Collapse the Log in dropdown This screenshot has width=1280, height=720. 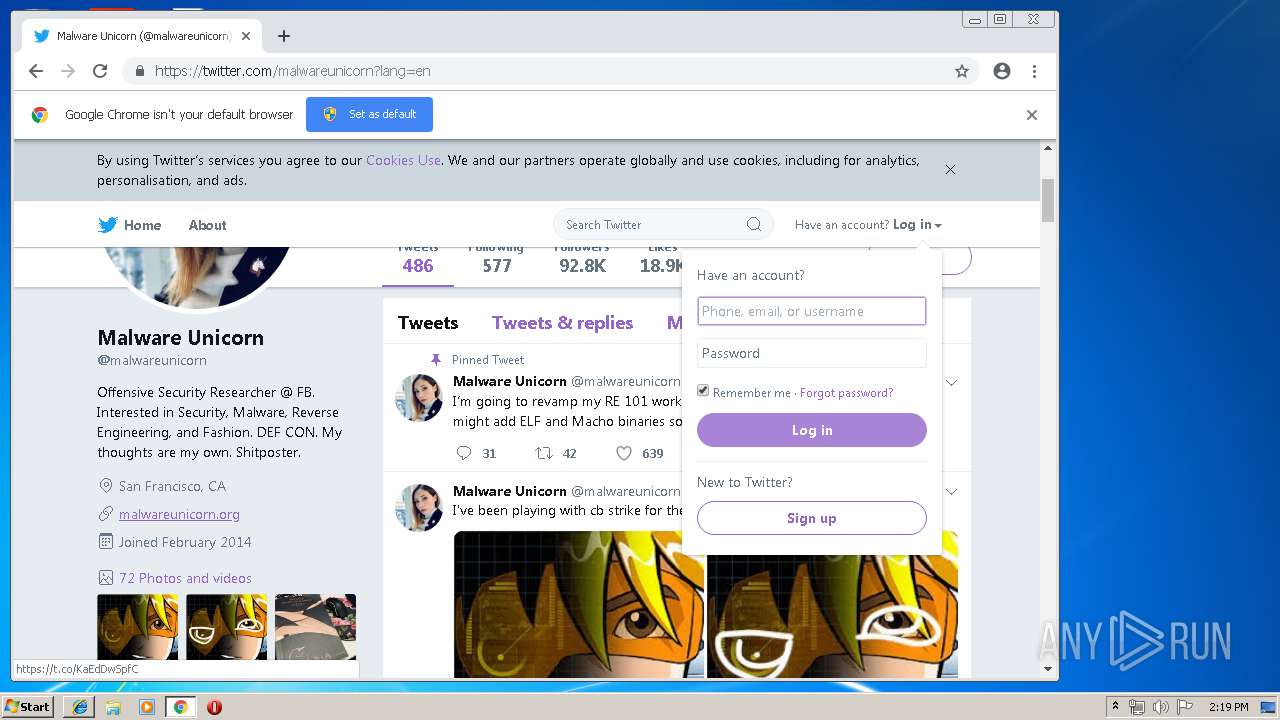917,225
